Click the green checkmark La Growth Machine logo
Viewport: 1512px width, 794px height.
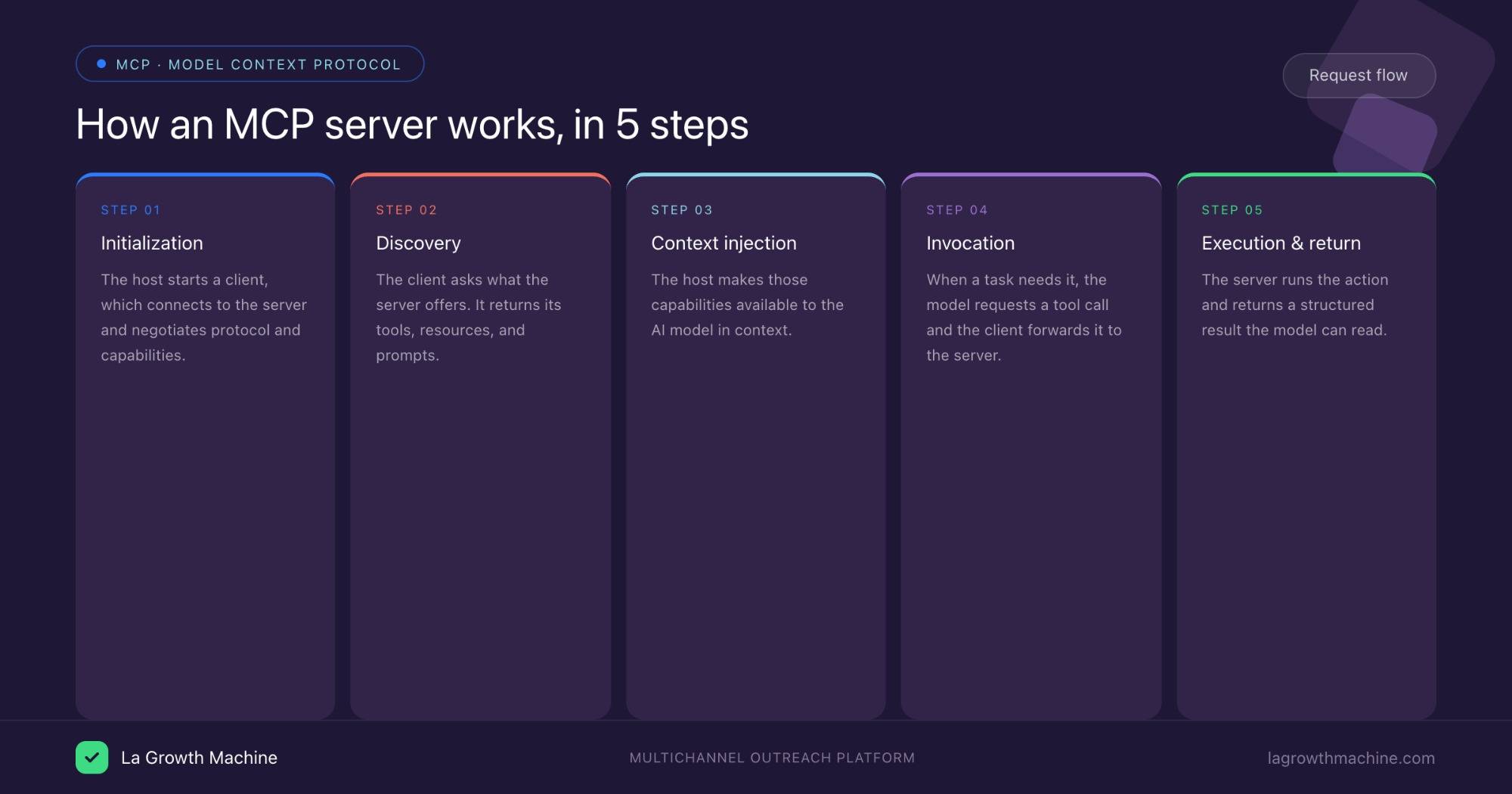pos(92,758)
